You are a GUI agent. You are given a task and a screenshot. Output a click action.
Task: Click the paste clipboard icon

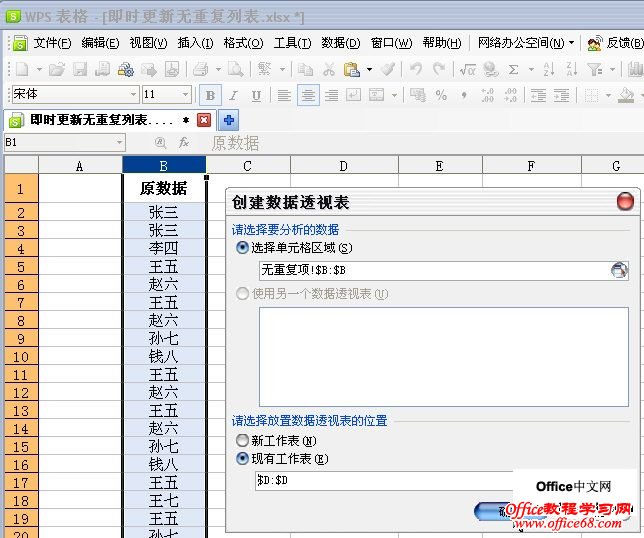tap(351, 69)
